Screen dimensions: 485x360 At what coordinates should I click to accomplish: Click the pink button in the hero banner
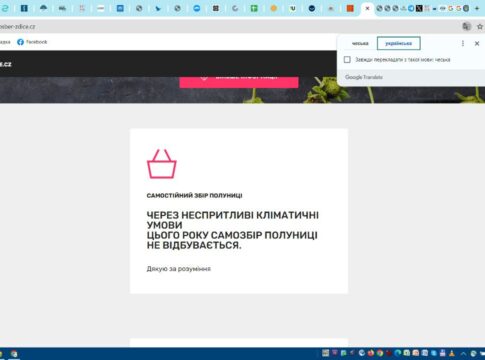239,81
